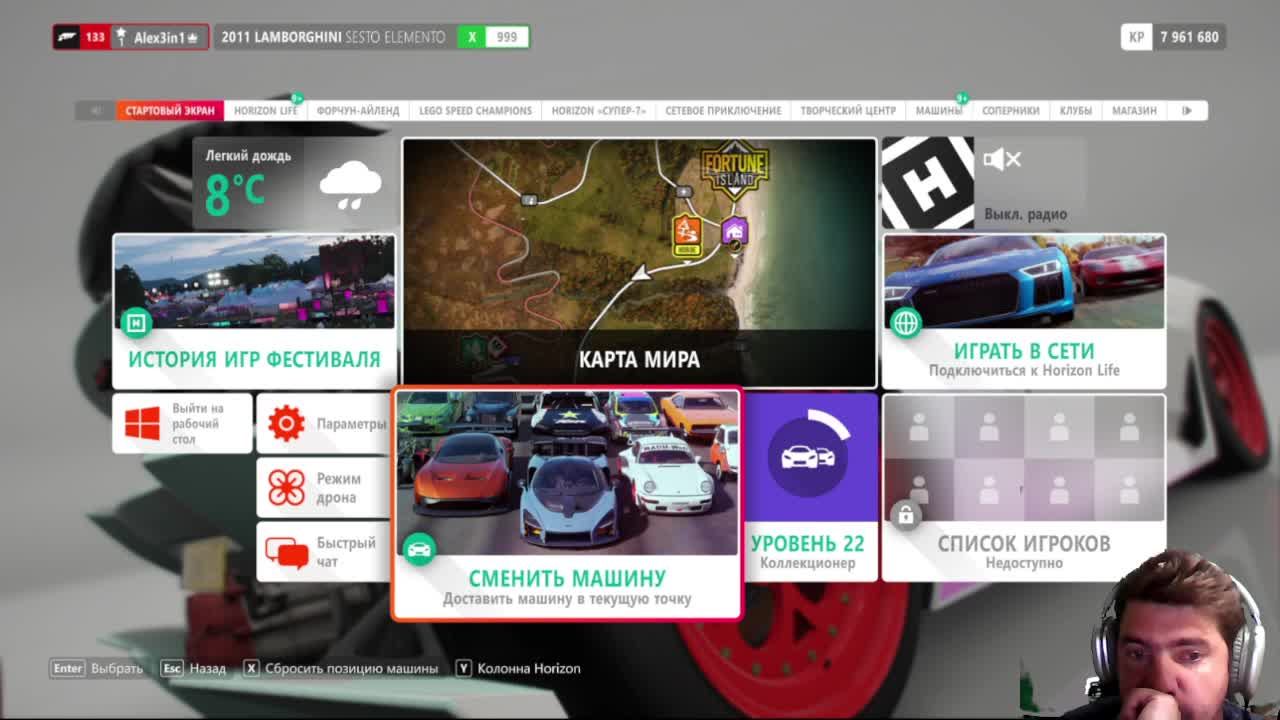Viewport: 1280px width, 720px height.
Task: Click the player level 133 badge
Action: pos(95,37)
